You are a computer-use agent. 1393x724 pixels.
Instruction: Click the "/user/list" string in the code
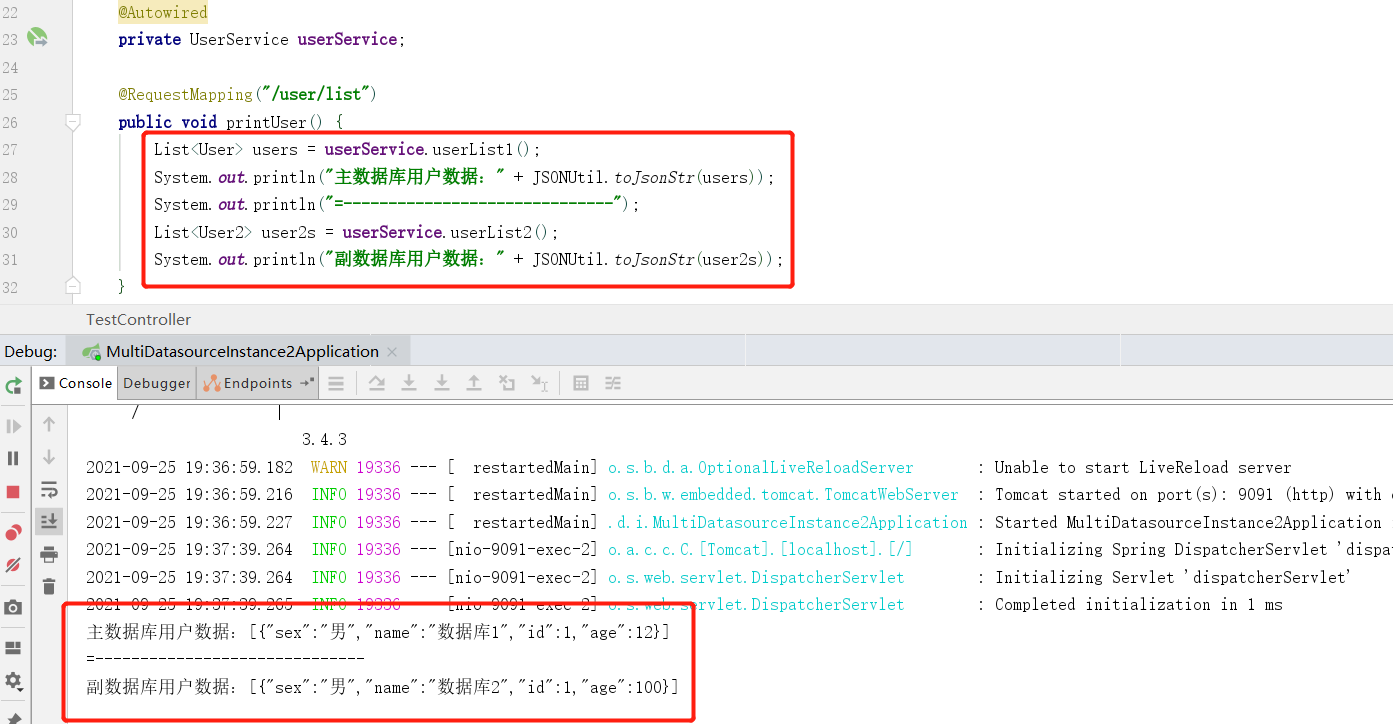click(x=315, y=94)
